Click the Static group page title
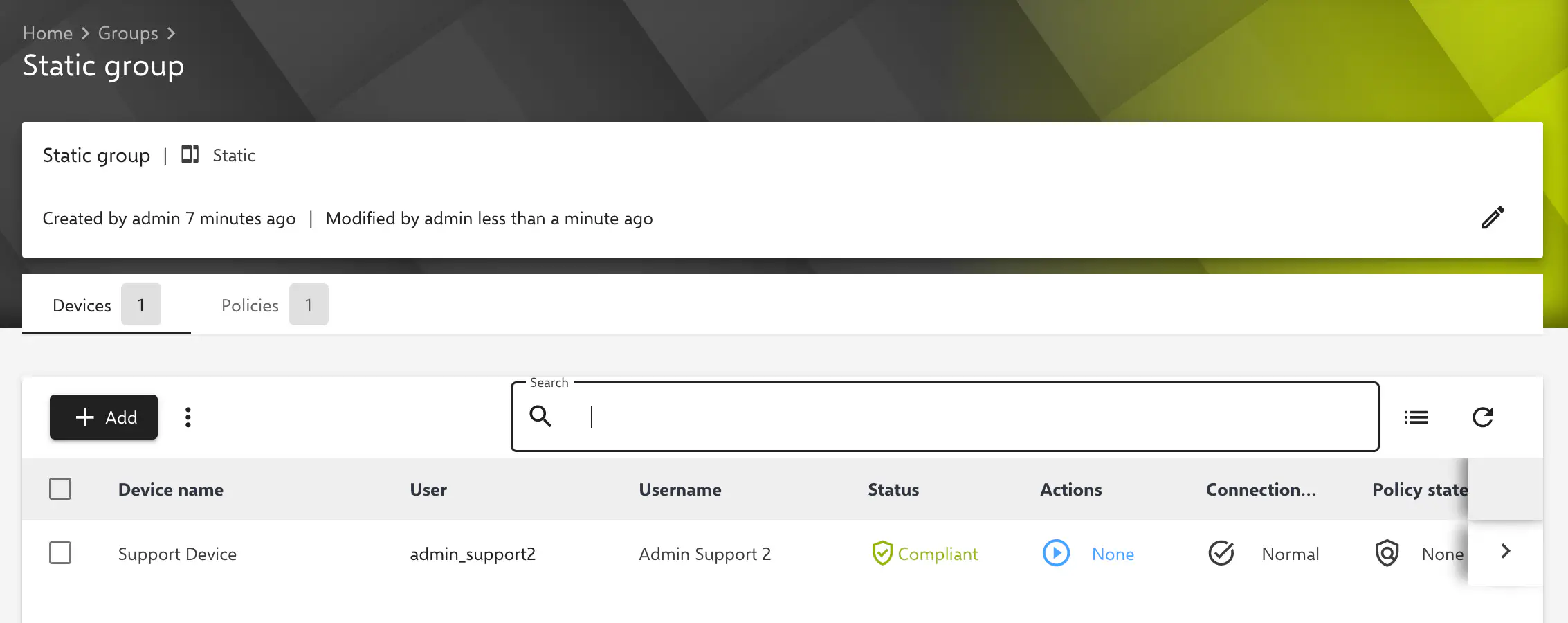 [103, 66]
